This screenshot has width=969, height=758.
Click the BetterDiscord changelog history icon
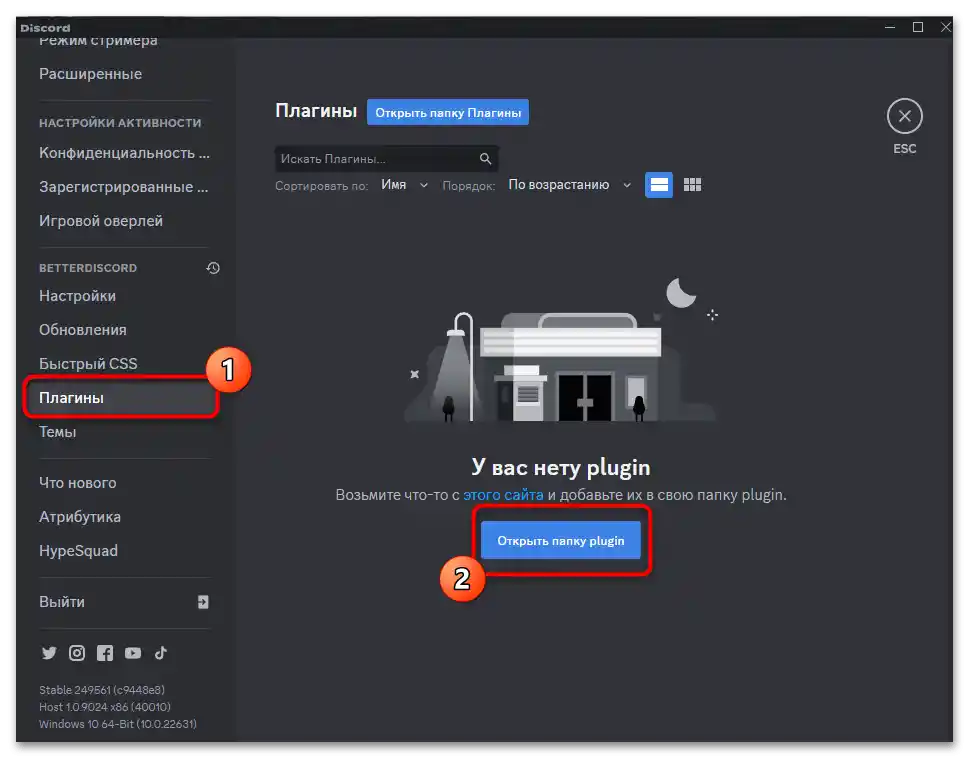click(213, 267)
